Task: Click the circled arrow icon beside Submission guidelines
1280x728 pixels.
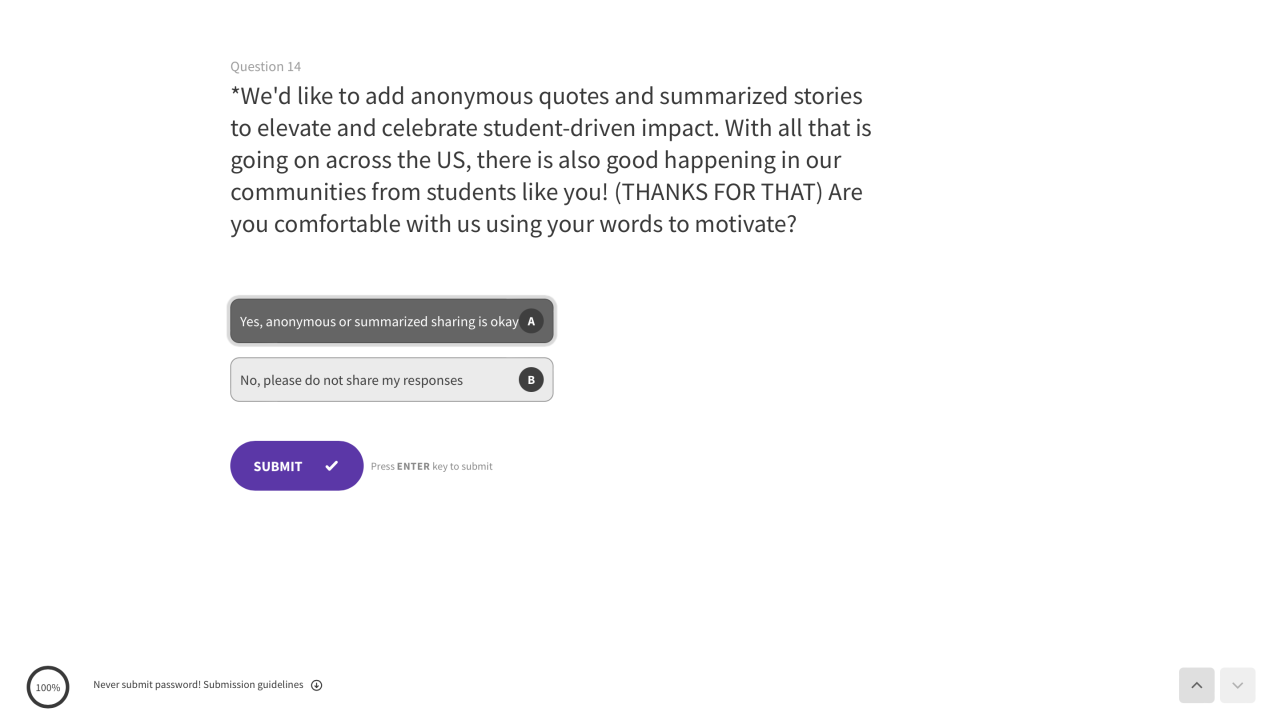Action: 317,685
